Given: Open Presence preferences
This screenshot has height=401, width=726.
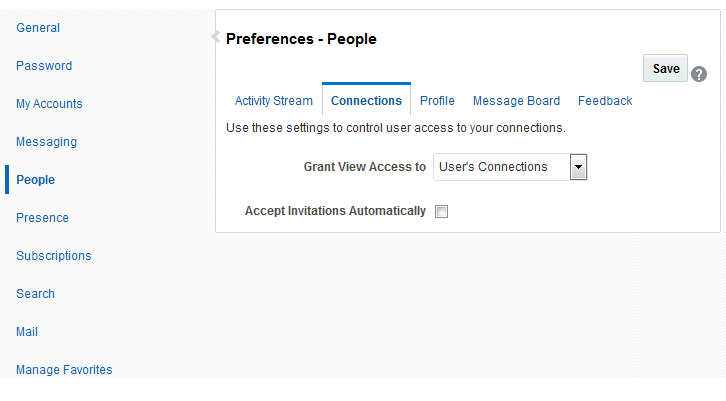Looking at the screenshot, I should coord(42,218).
